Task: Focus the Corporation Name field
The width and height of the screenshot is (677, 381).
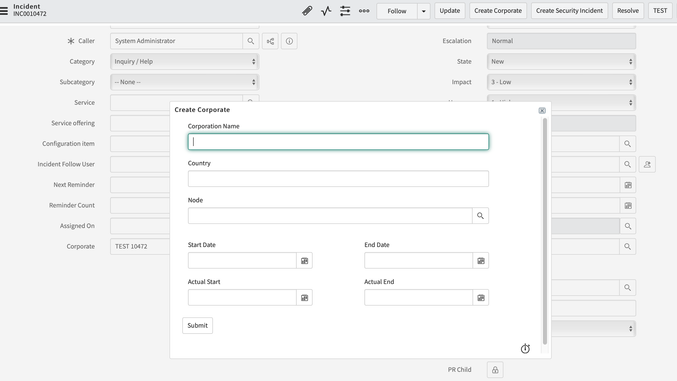Action: 338,142
